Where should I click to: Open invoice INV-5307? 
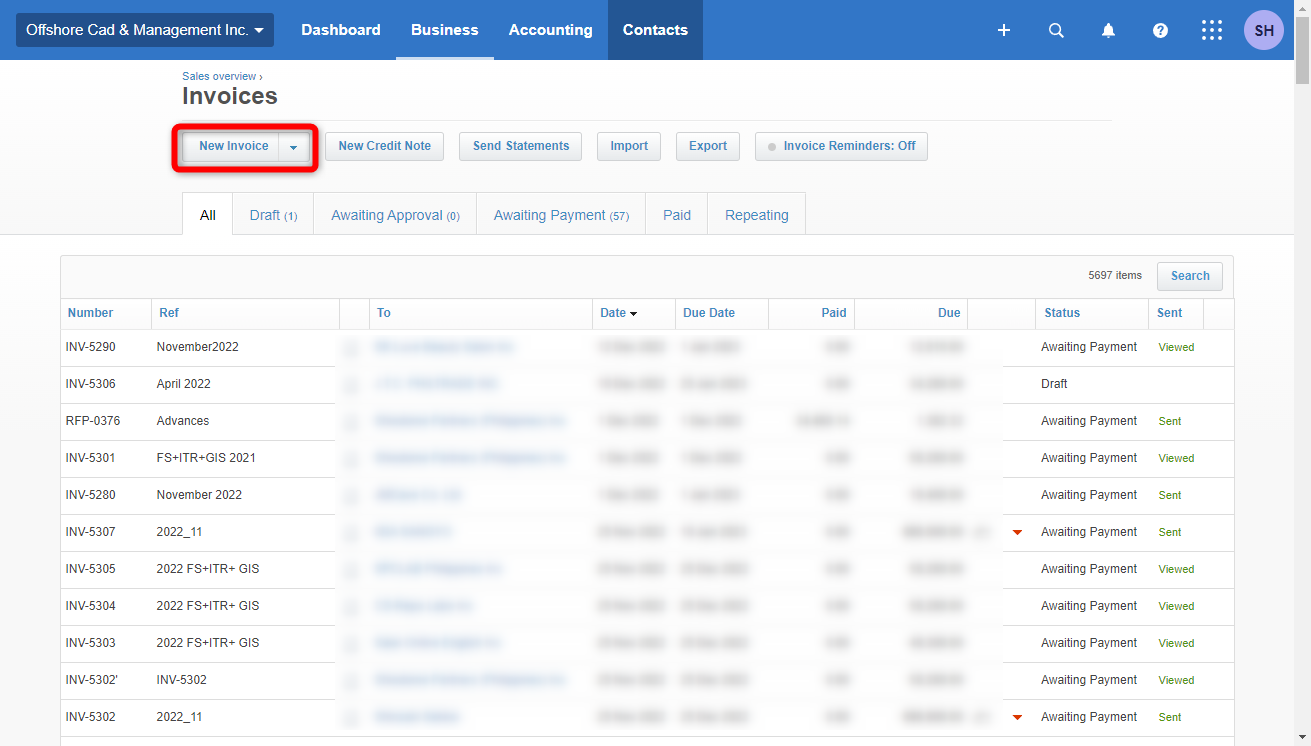[90, 532]
